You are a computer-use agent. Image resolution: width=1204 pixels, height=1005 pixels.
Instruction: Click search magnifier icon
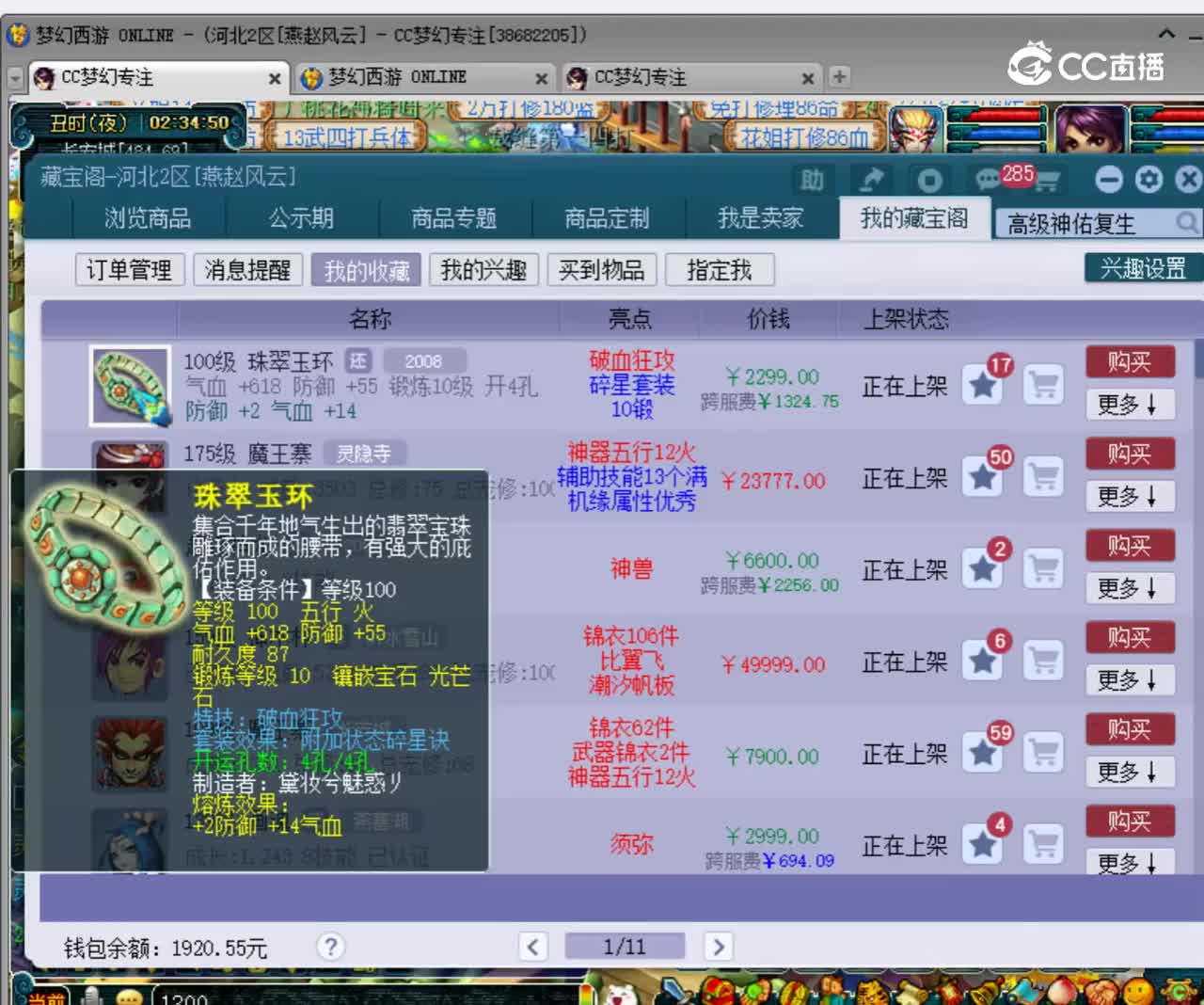1187,222
